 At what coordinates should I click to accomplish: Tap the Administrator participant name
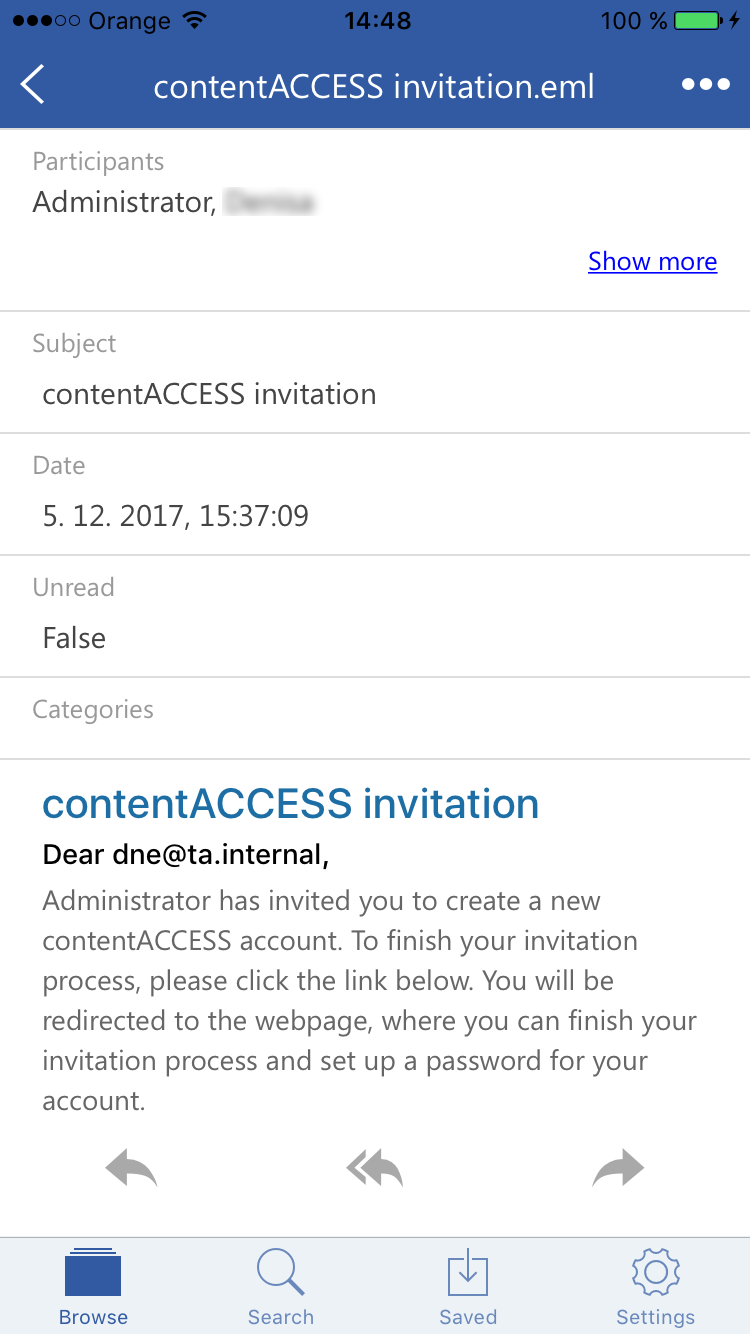[x=122, y=203]
